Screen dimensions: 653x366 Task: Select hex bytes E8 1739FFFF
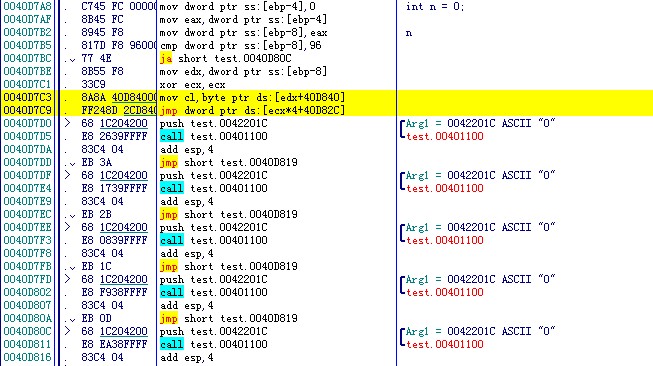pyautogui.click(x=115, y=188)
